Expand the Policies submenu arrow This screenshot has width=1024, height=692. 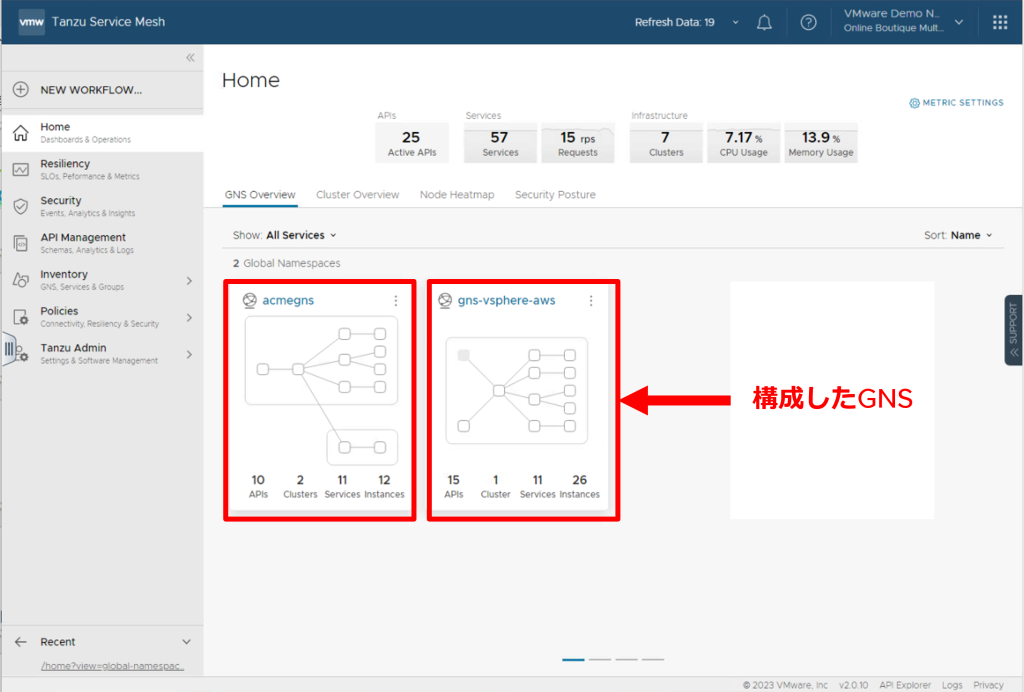click(x=189, y=317)
